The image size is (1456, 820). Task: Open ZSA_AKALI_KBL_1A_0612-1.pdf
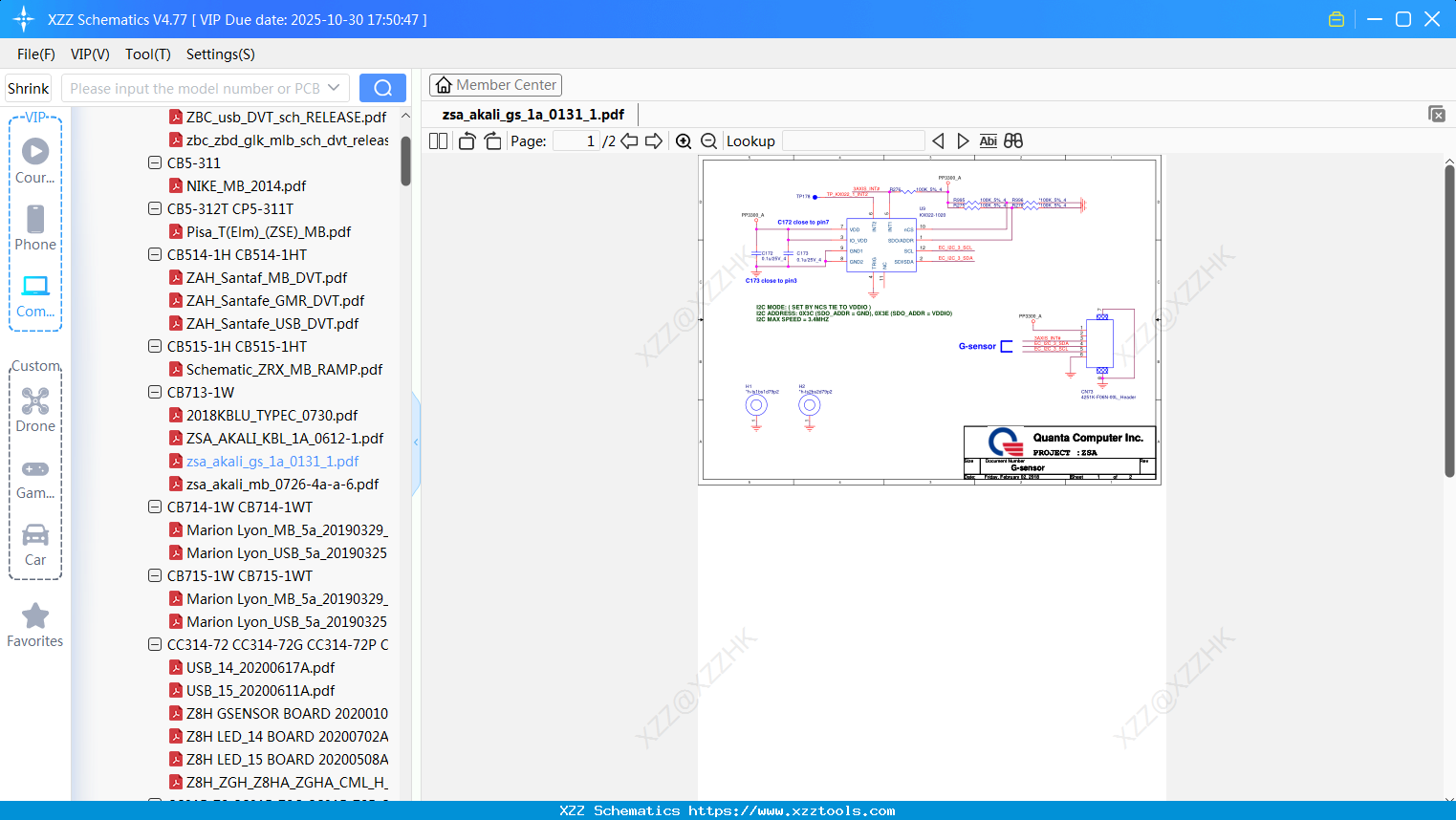[x=285, y=438]
